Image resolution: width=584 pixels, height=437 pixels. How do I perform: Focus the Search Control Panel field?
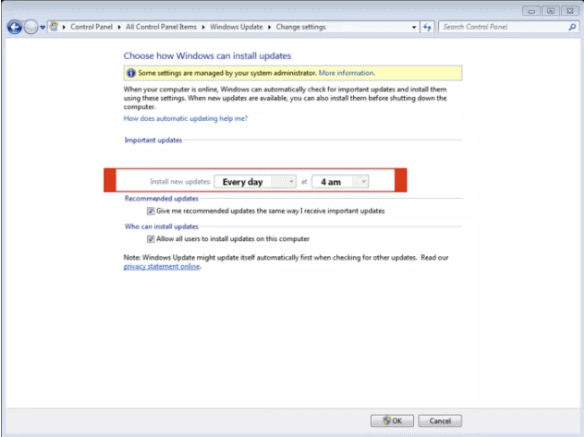(x=505, y=27)
